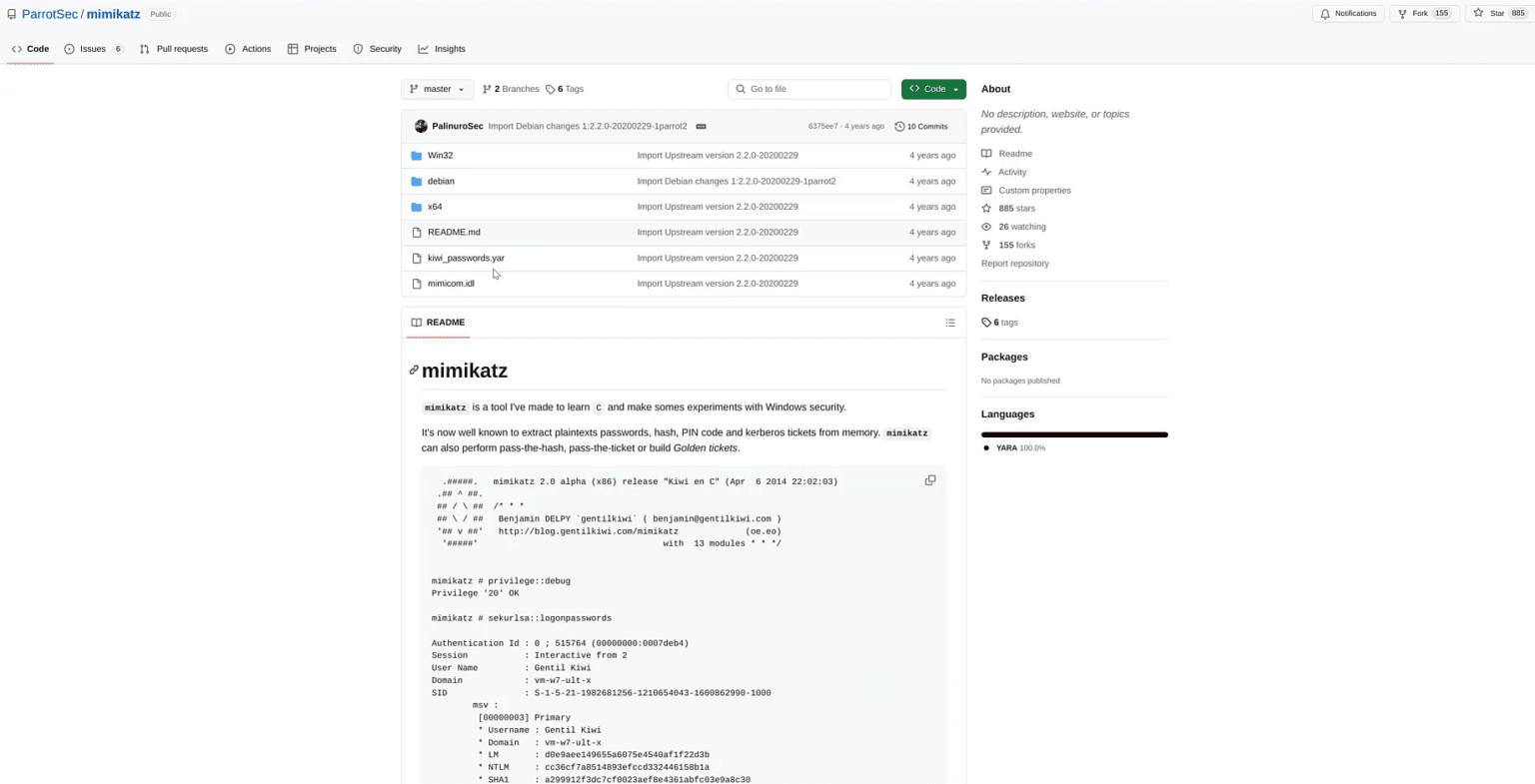
Task: Expand the green Code dropdown
Action: 932,89
